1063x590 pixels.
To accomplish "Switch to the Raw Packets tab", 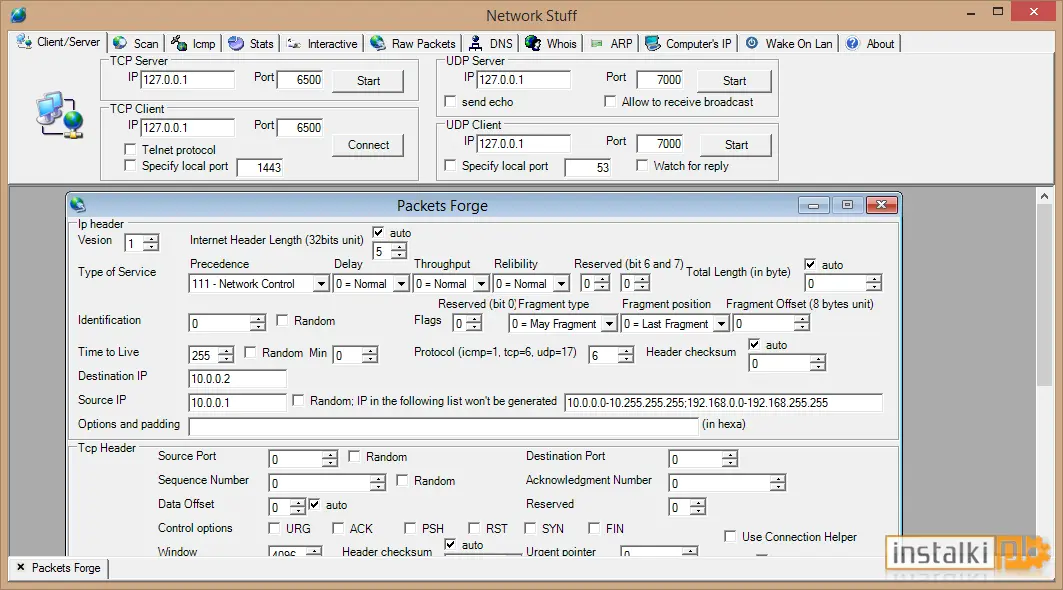I will tap(414, 43).
